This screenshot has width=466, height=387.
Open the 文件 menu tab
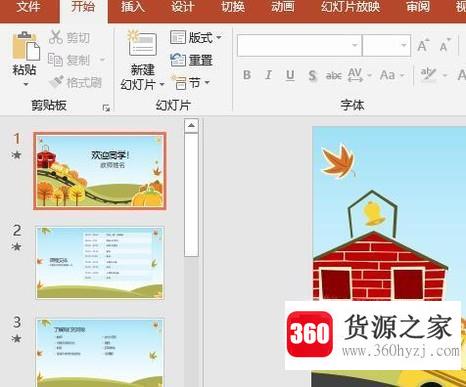click(28, 7)
